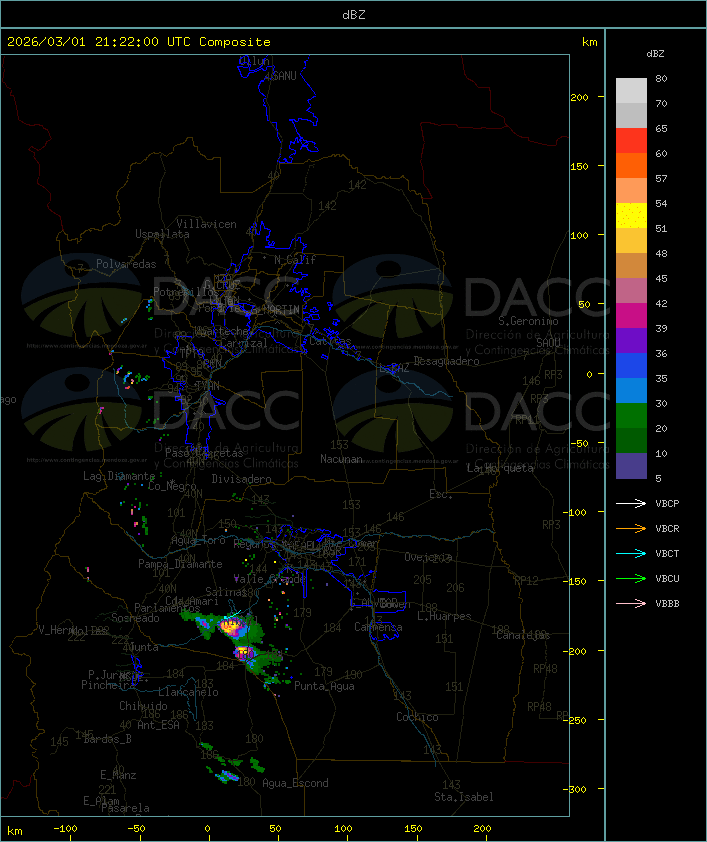Click the Villavicen place label
The image size is (707, 842).
[207, 224]
